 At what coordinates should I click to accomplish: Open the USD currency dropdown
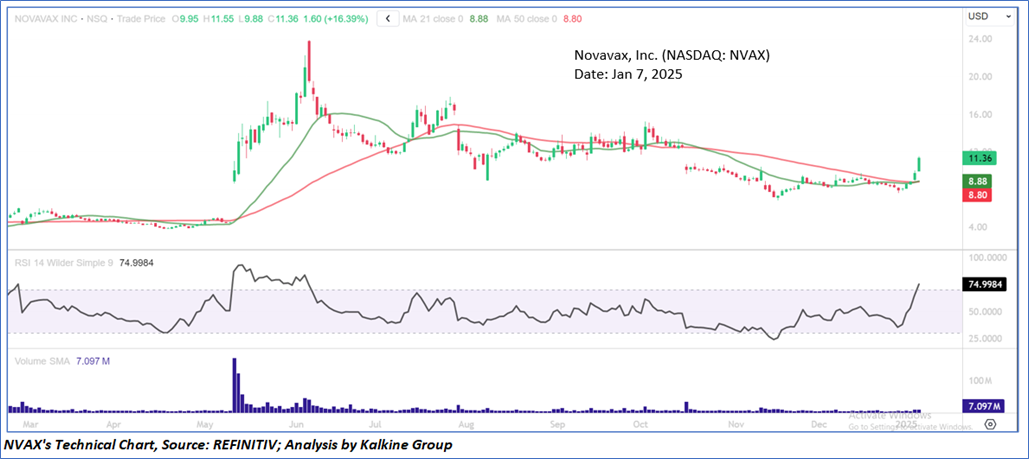pos(989,16)
